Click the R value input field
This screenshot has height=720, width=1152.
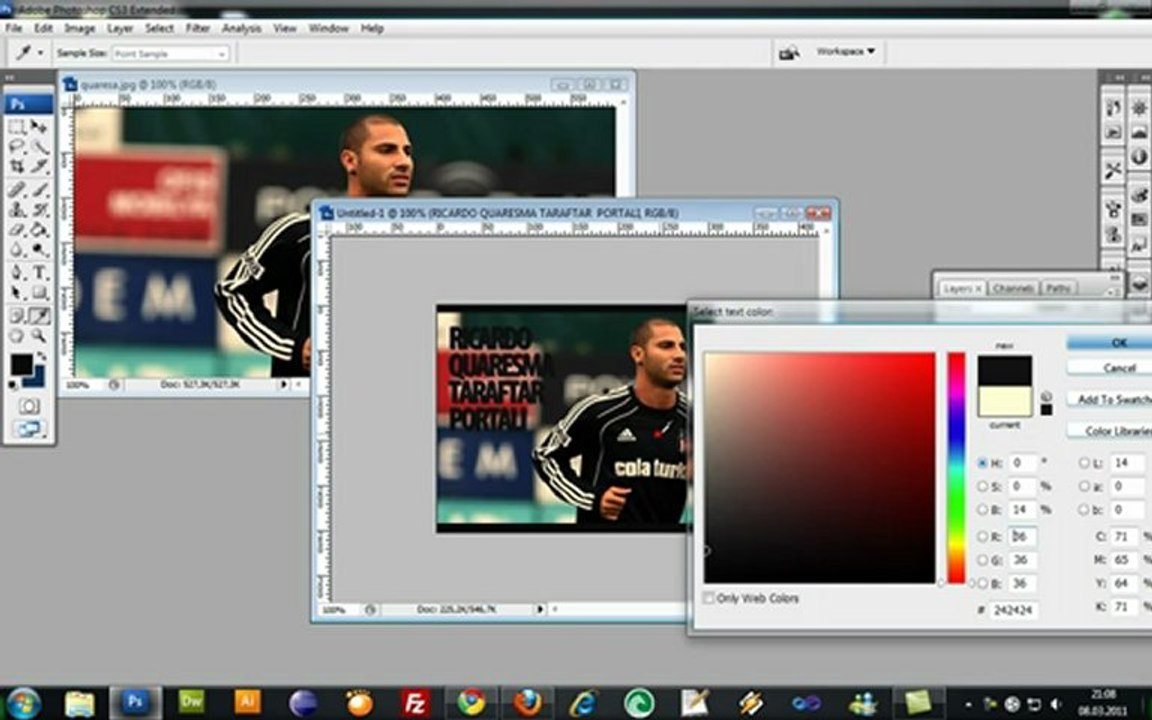(x=1021, y=536)
